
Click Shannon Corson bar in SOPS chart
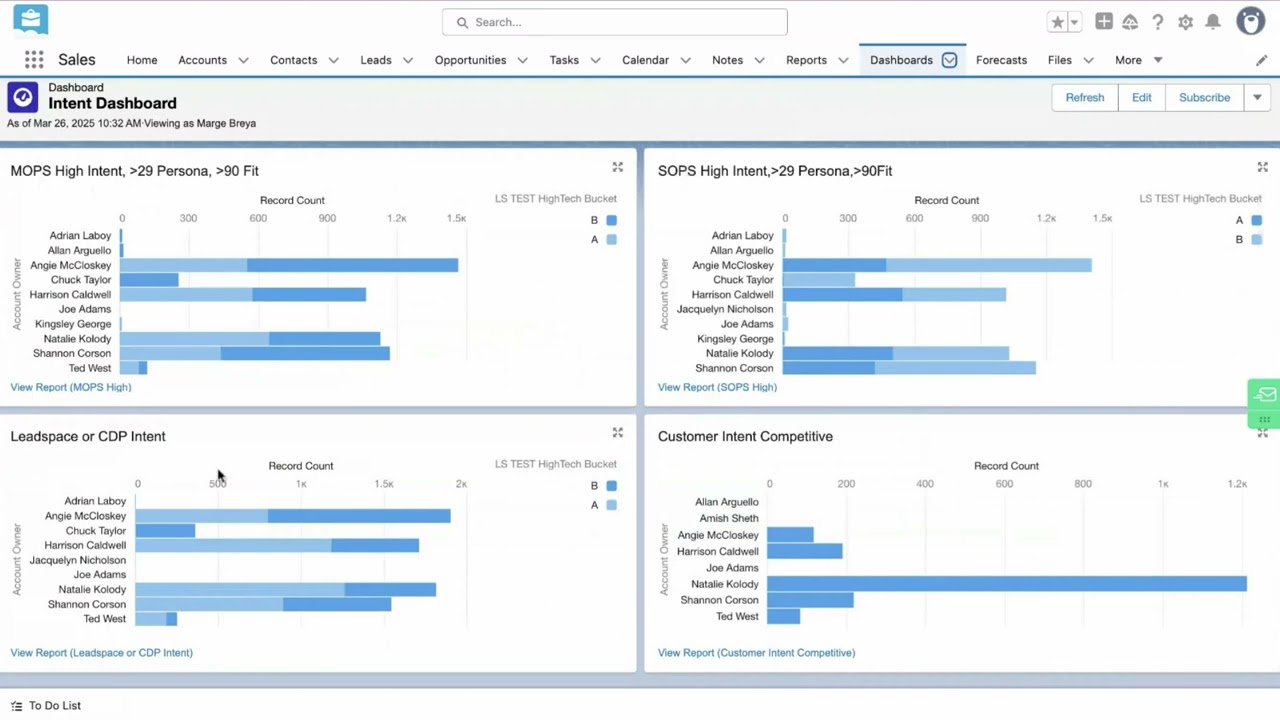tap(909, 368)
